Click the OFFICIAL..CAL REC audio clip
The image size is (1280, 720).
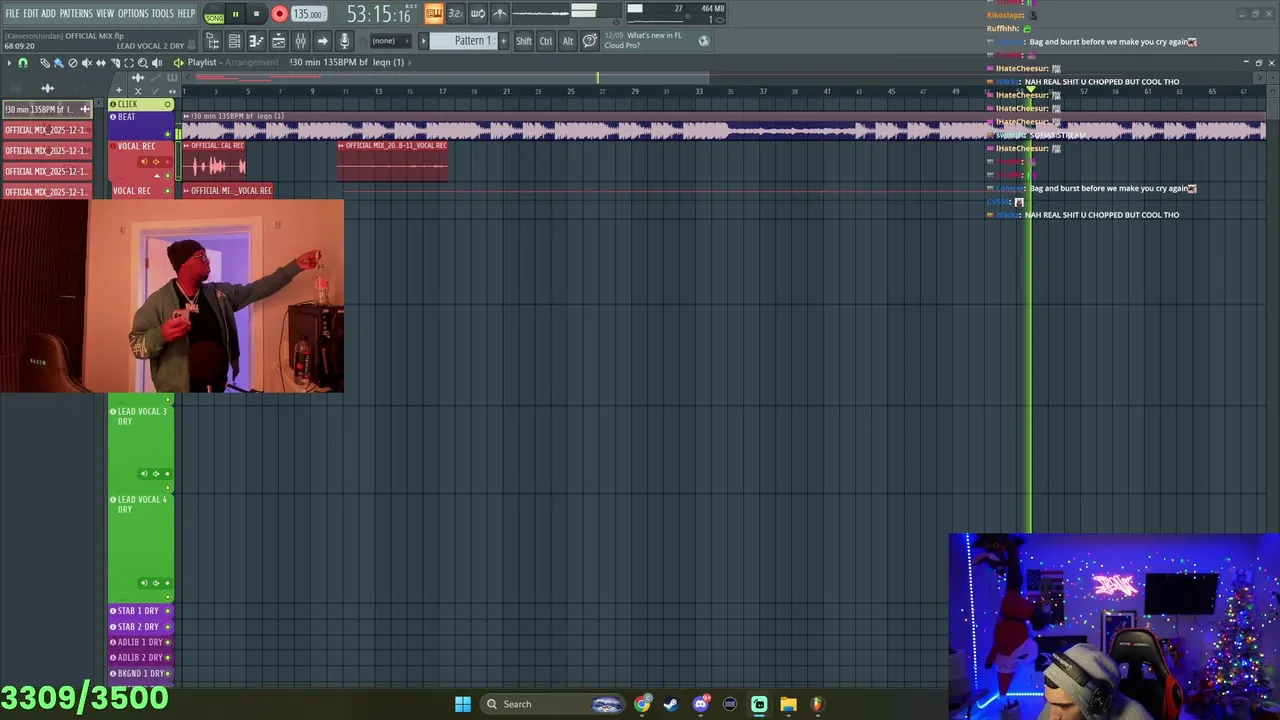click(x=214, y=160)
